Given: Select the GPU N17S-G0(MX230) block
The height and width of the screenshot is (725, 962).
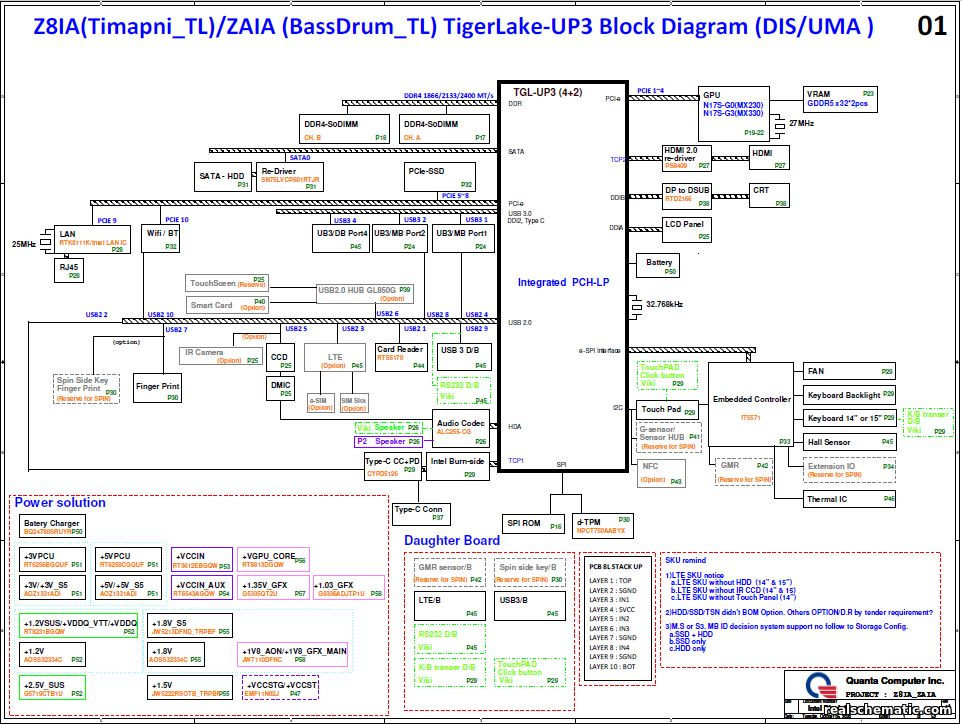Looking at the screenshot, I should (x=734, y=114).
